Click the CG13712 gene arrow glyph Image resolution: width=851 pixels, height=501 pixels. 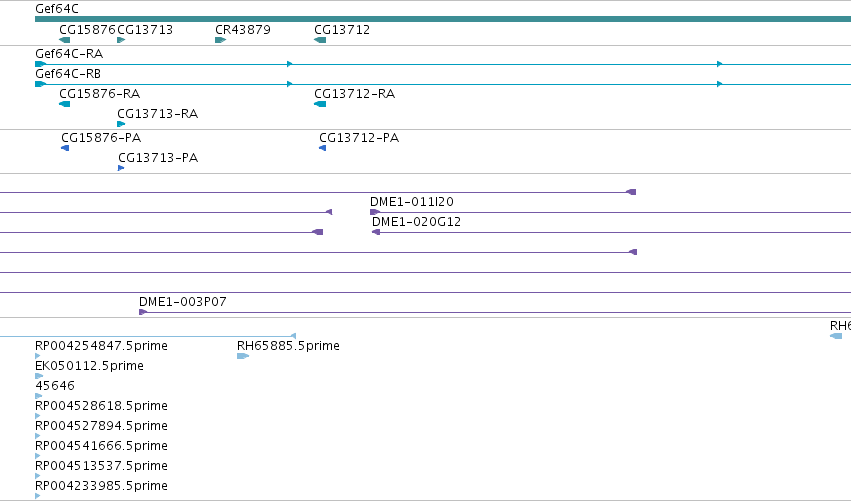320,40
